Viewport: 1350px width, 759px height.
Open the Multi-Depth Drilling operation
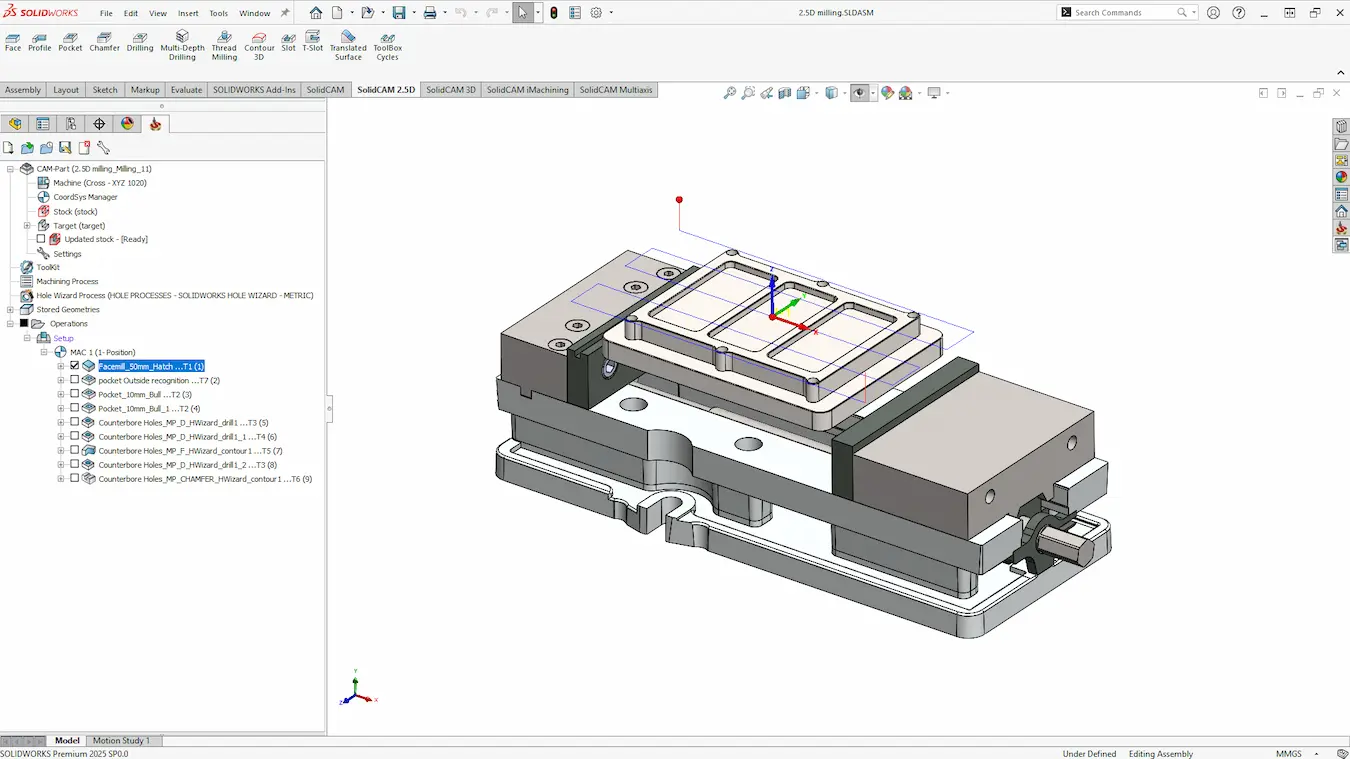click(182, 45)
